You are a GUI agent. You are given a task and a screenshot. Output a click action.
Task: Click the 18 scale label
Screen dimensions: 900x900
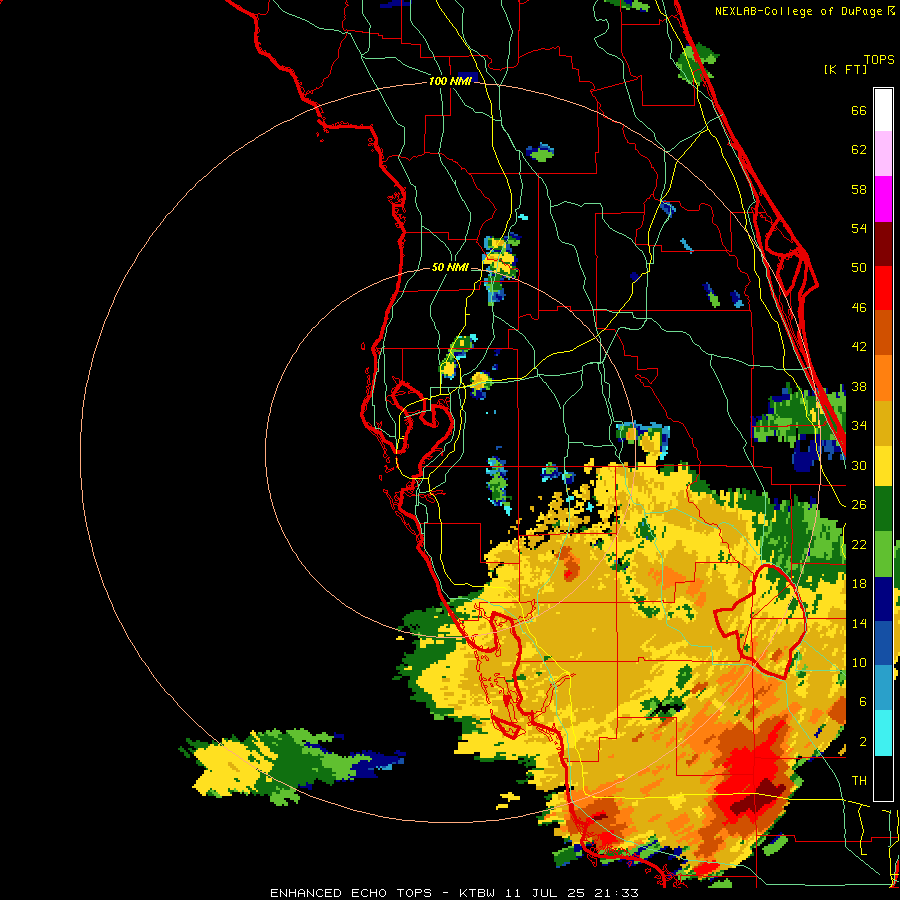click(x=859, y=584)
